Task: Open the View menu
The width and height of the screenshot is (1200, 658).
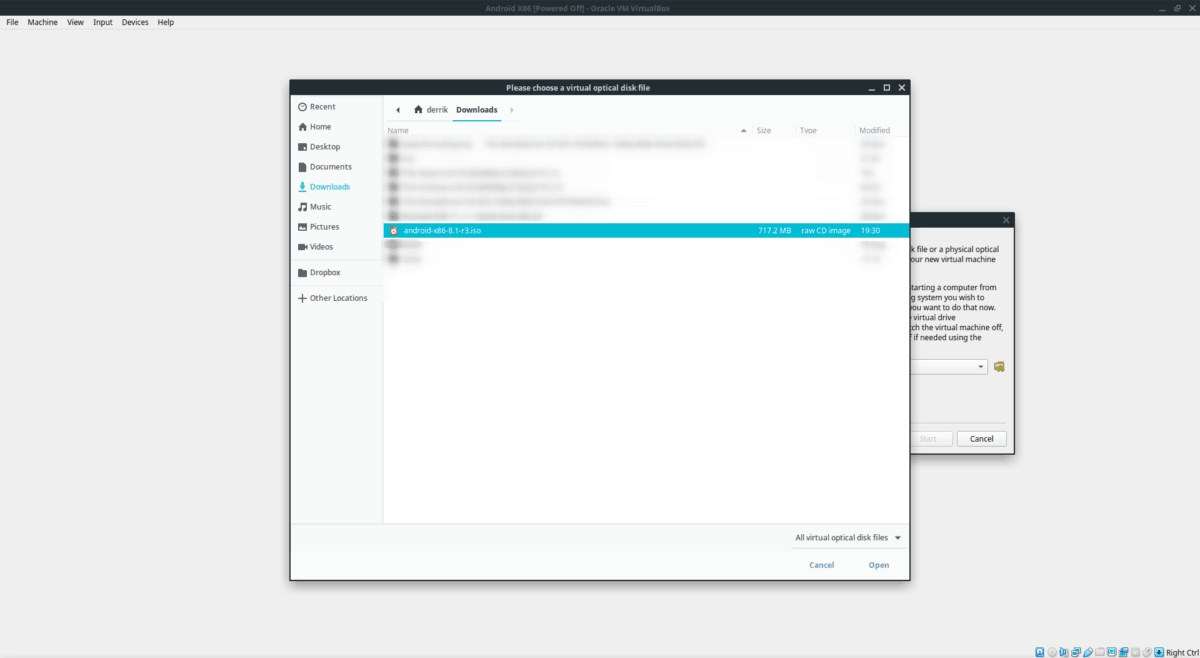Action: coord(75,22)
